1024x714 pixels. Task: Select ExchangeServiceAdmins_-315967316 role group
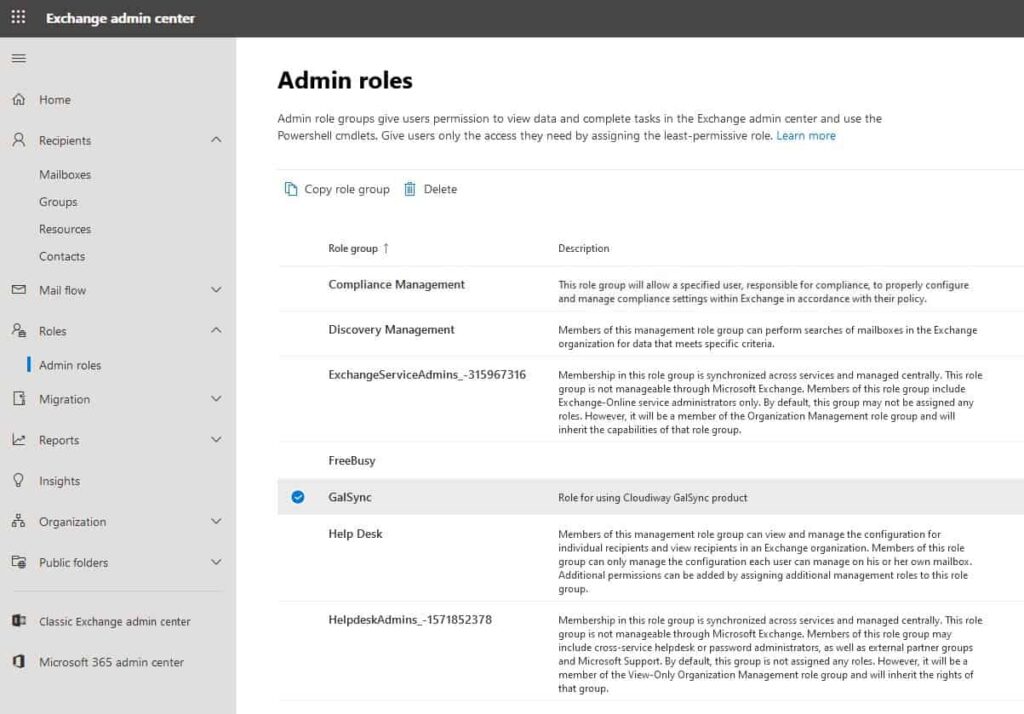click(427, 374)
